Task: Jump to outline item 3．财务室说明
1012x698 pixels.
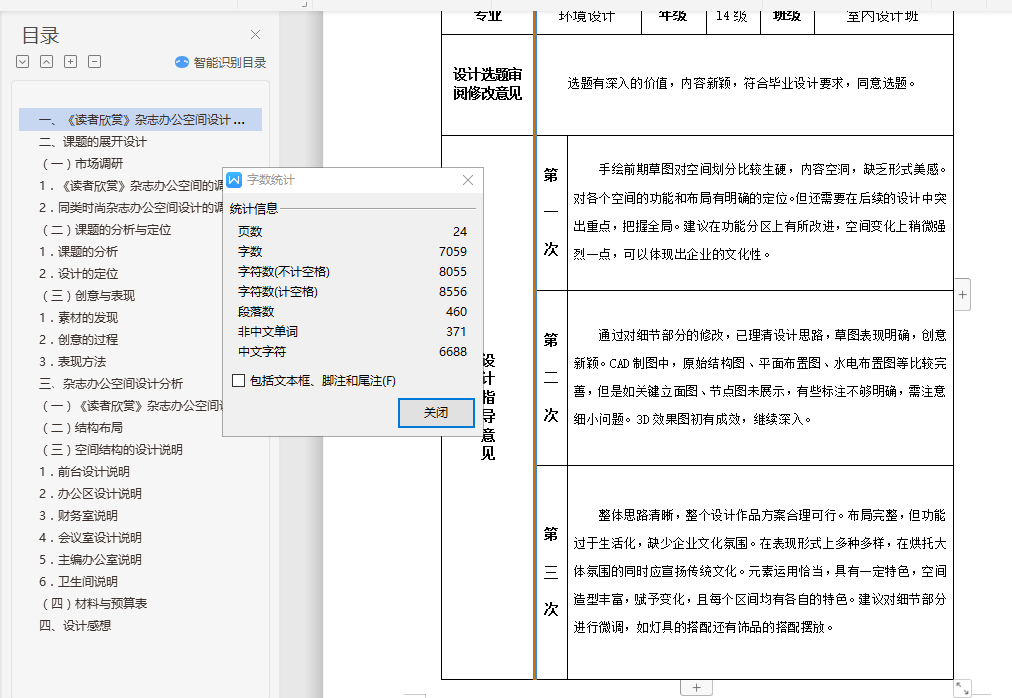Action: [x=78, y=515]
